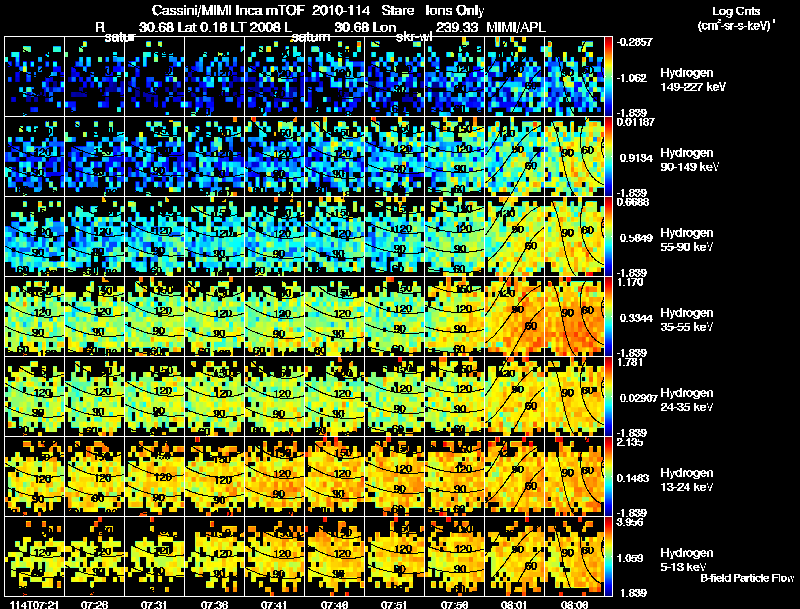Click the -0.2857 color scale maximum value
Image resolution: width=800 pixels, height=609 pixels.
click(635, 42)
